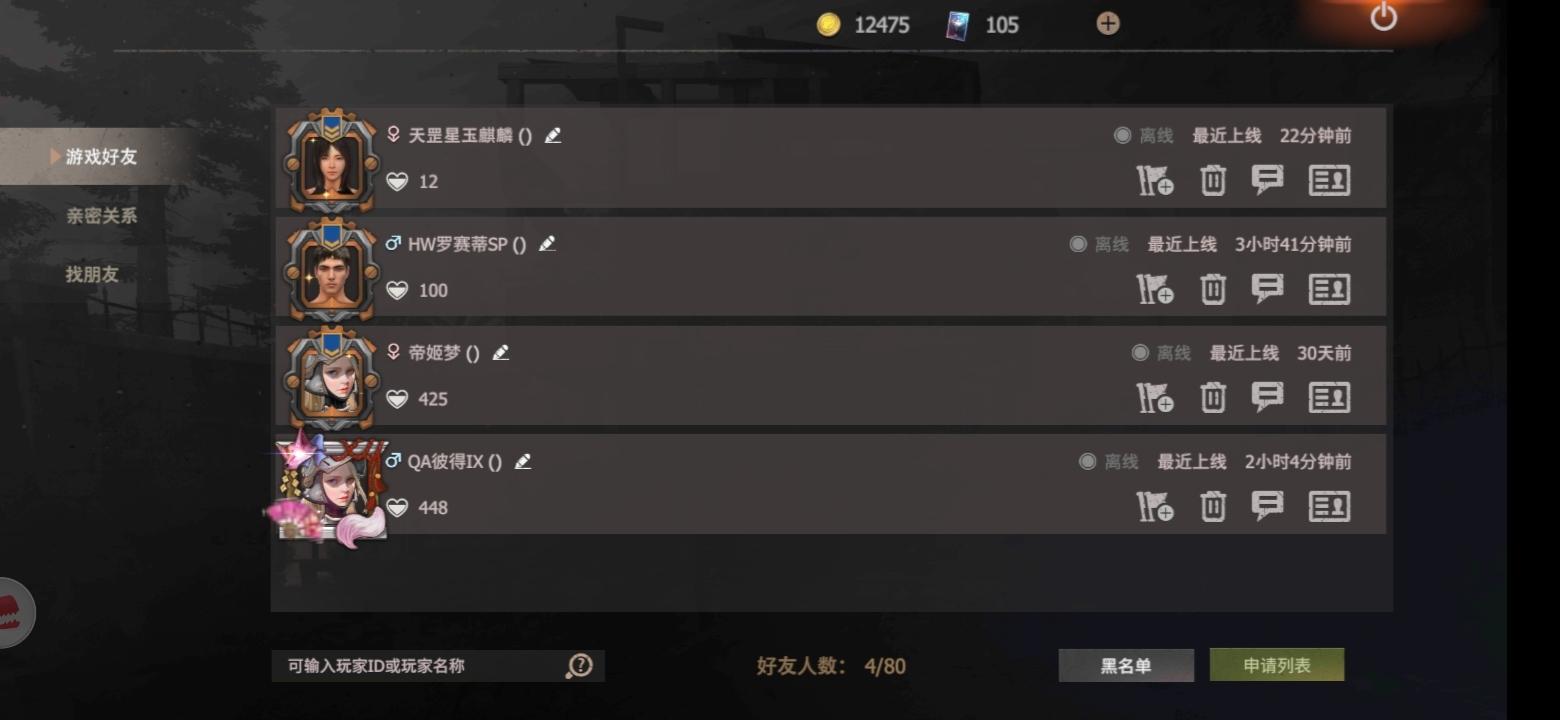
Task: Click the avatar of HW罗赛蒂SP
Action: coord(331,270)
